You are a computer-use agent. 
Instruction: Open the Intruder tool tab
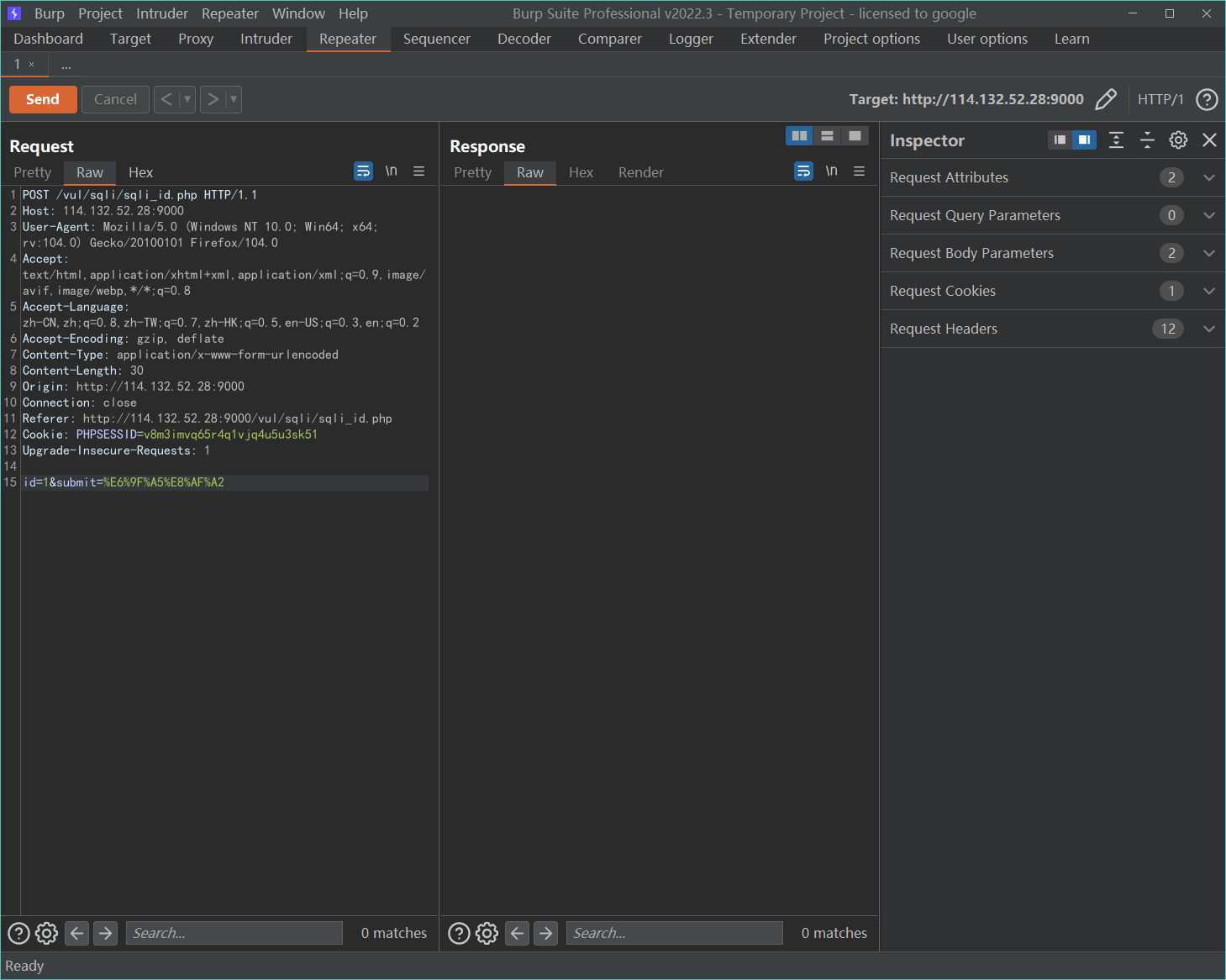pos(266,39)
